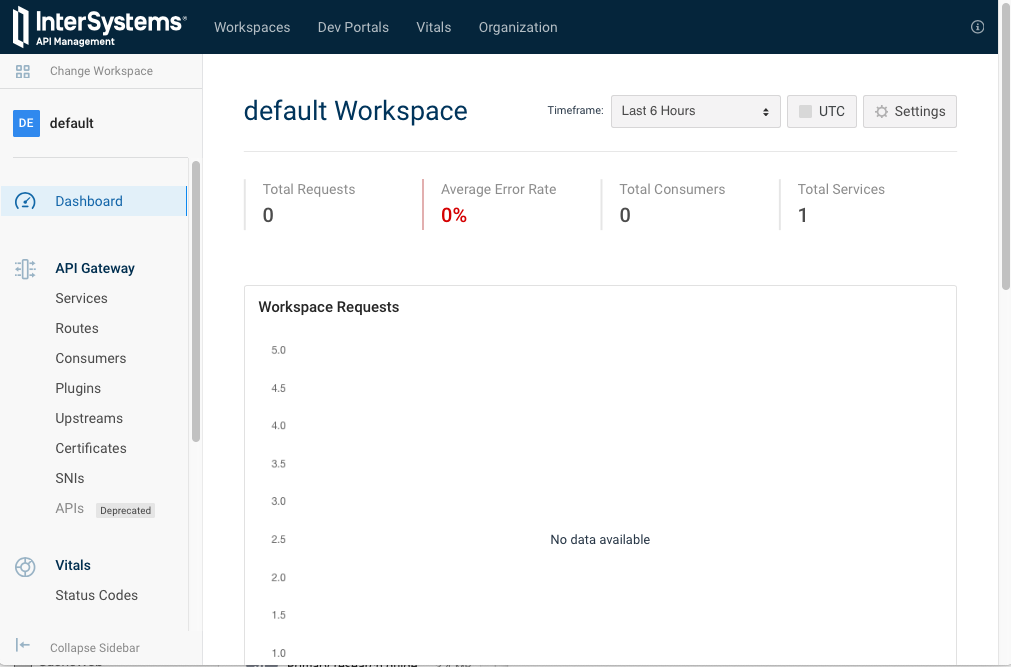Open the info icon in the top bar

(977, 27)
